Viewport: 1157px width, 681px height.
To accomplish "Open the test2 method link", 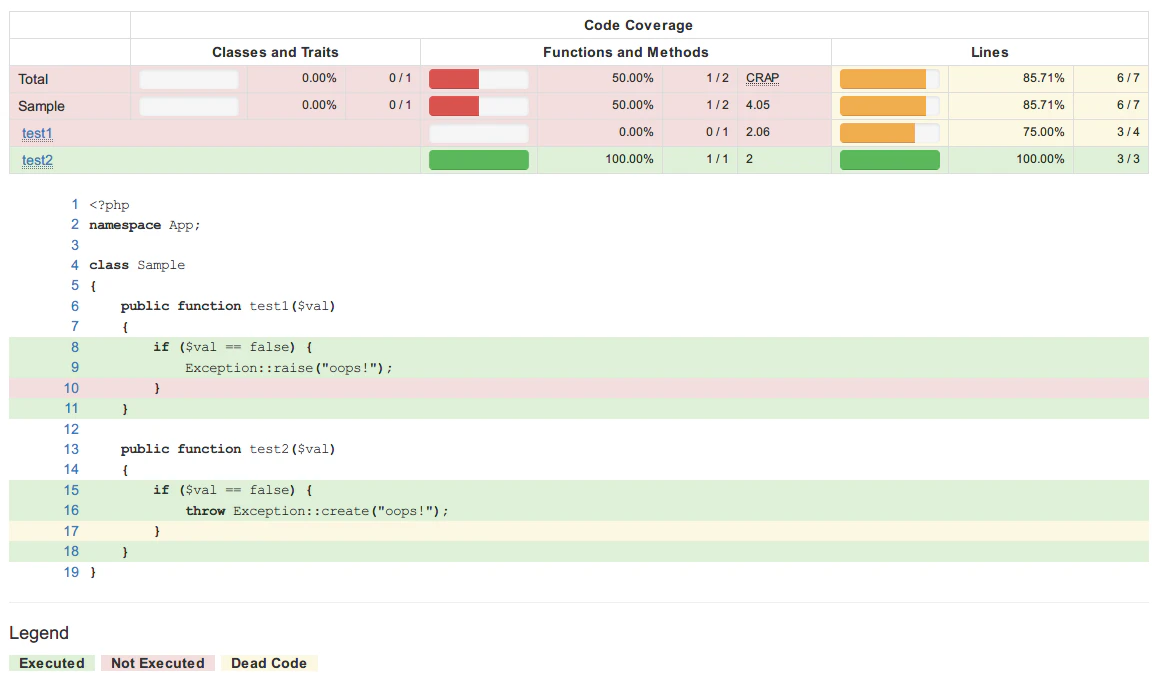I will (x=37, y=160).
